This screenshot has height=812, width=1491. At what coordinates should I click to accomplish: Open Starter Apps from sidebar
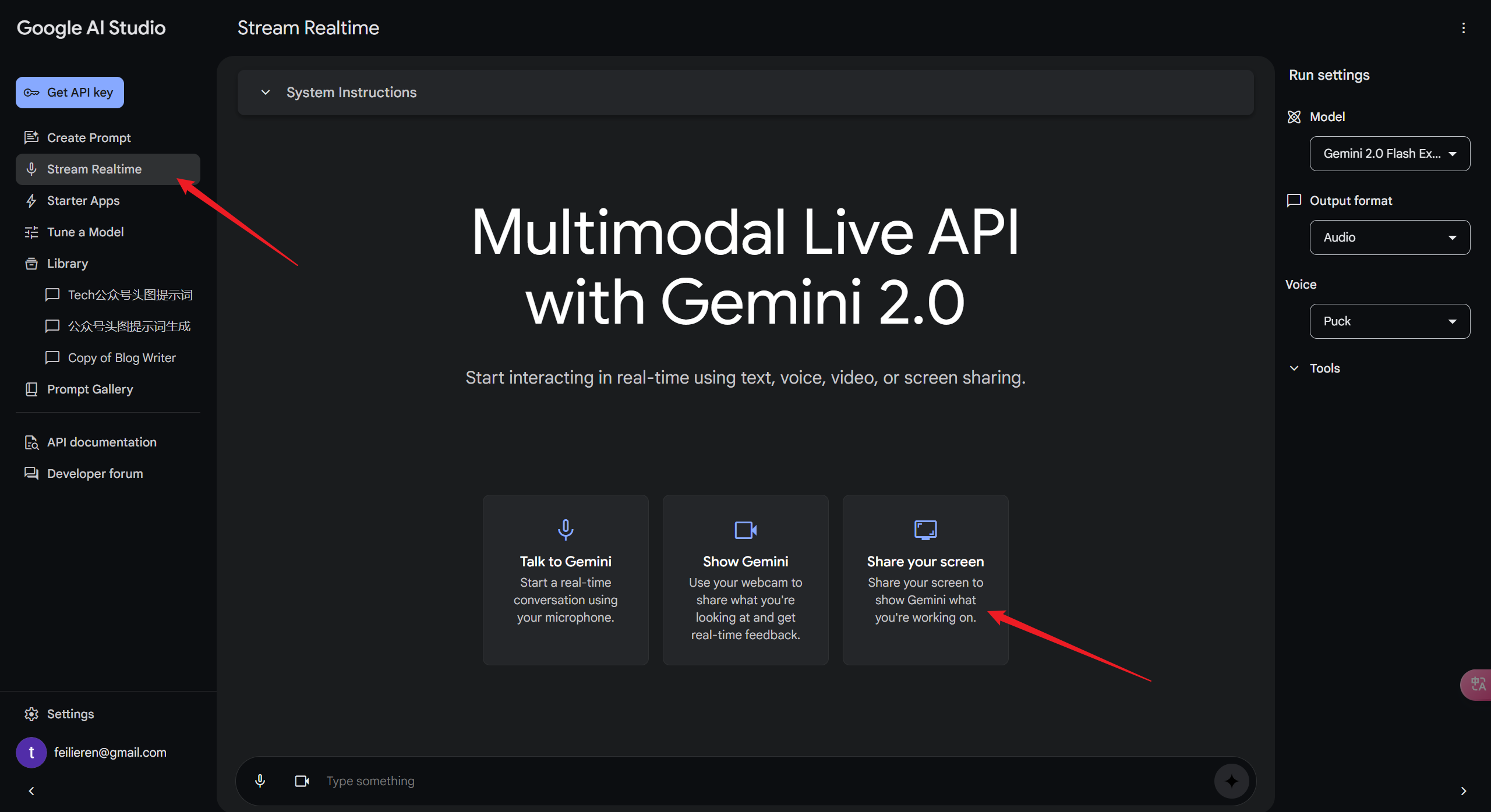click(x=83, y=200)
